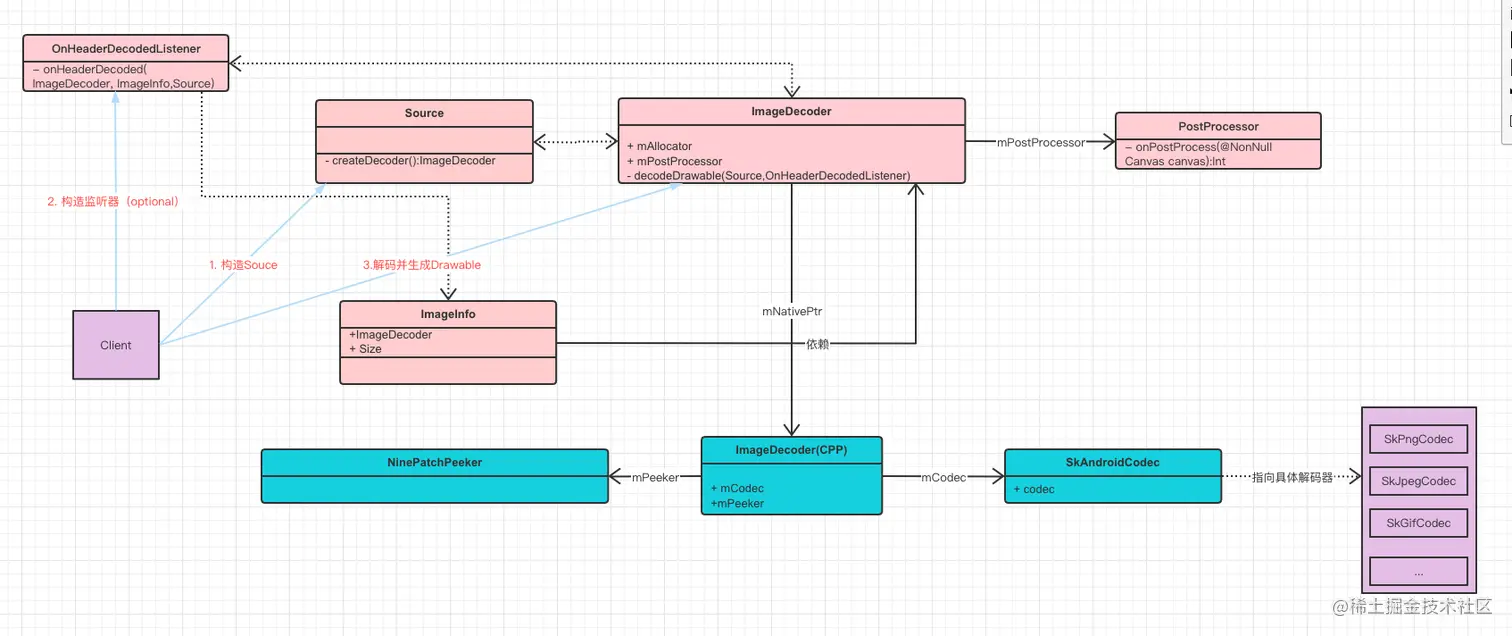Image resolution: width=1512 pixels, height=636 pixels.
Task: Select the red note '3.解码并生成Drawable'
Action: point(421,264)
